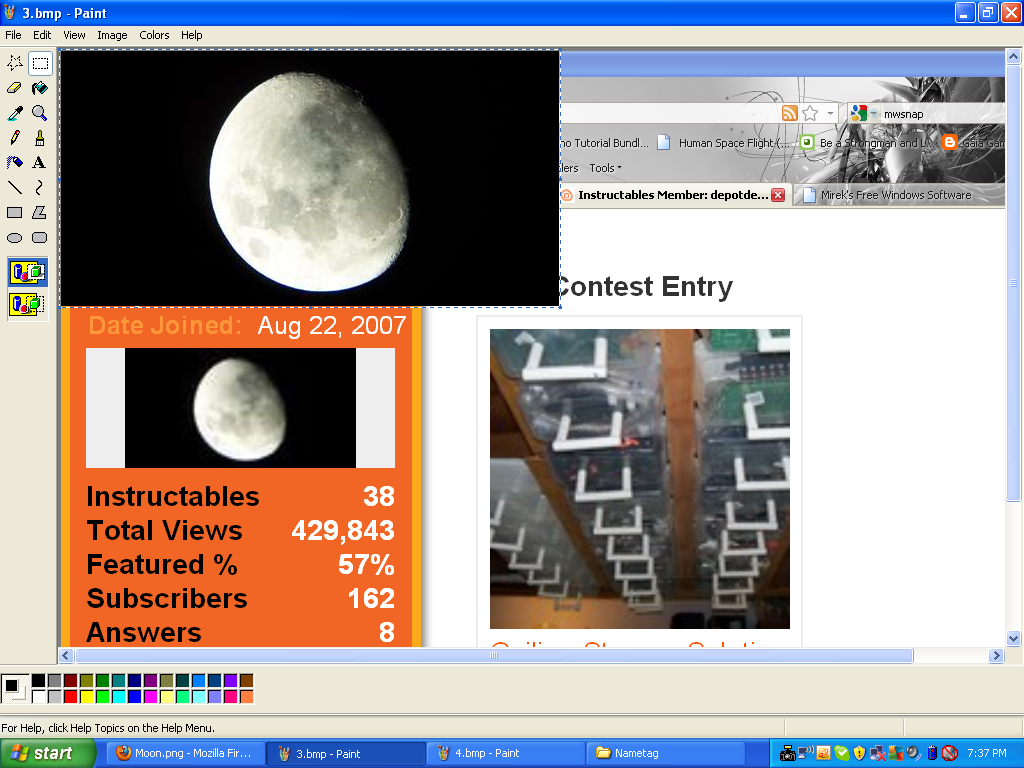Enable opaque selection background option

27,272
